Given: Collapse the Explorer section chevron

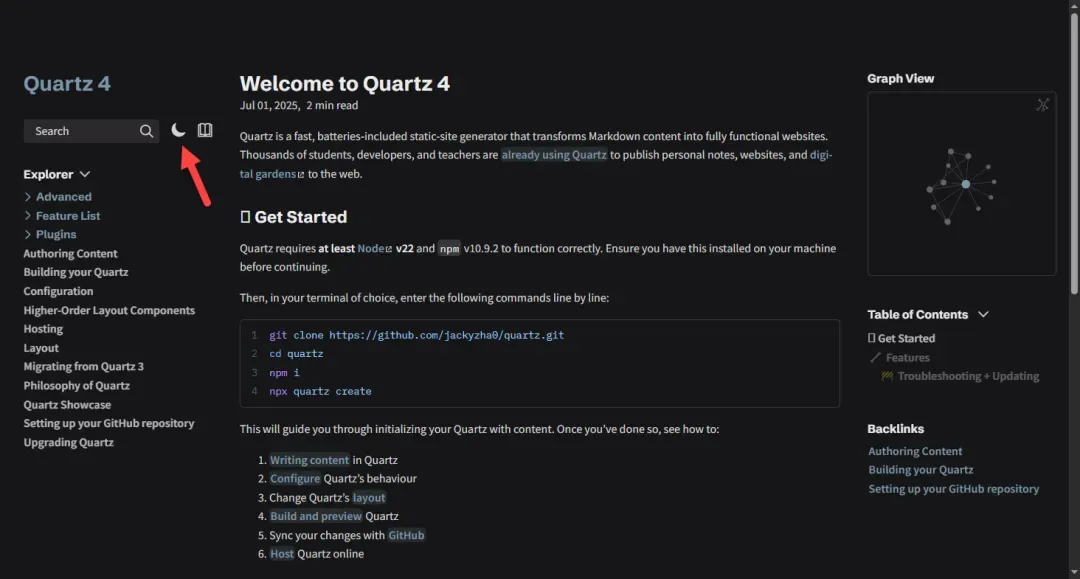Looking at the screenshot, I should 85,174.
